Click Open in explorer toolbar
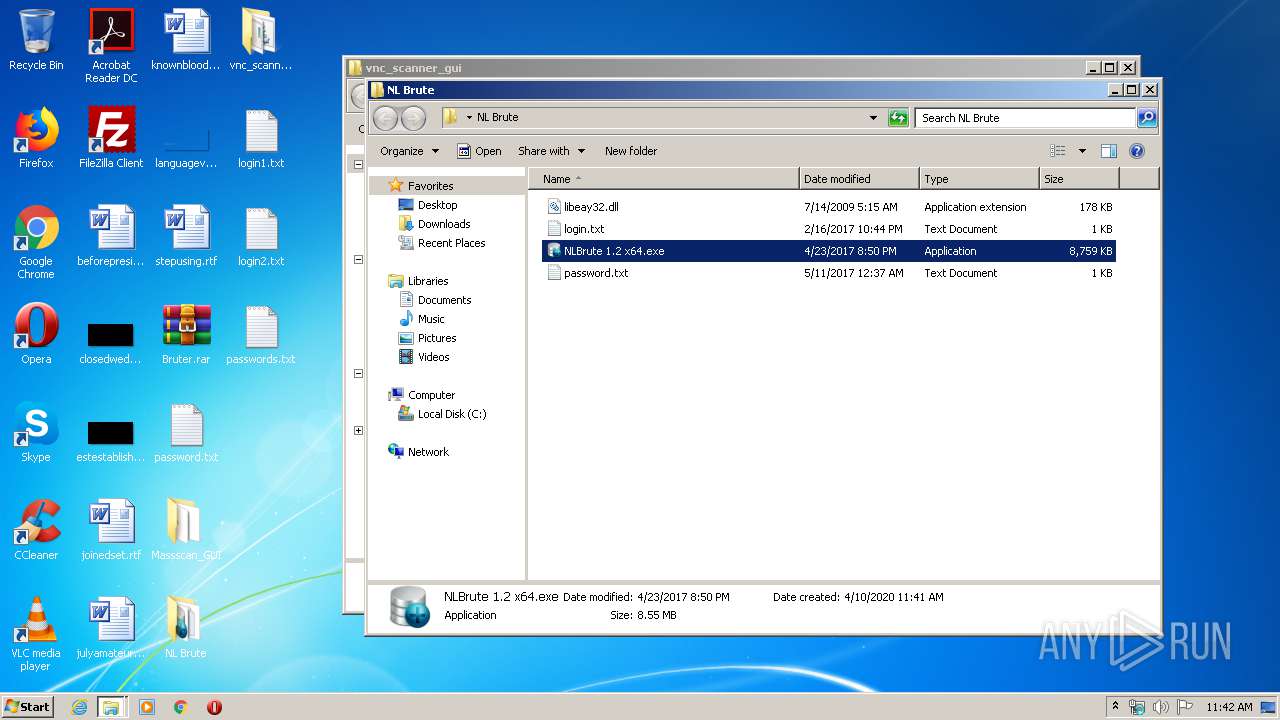Viewport: 1280px width, 720px height. click(x=479, y=151)
